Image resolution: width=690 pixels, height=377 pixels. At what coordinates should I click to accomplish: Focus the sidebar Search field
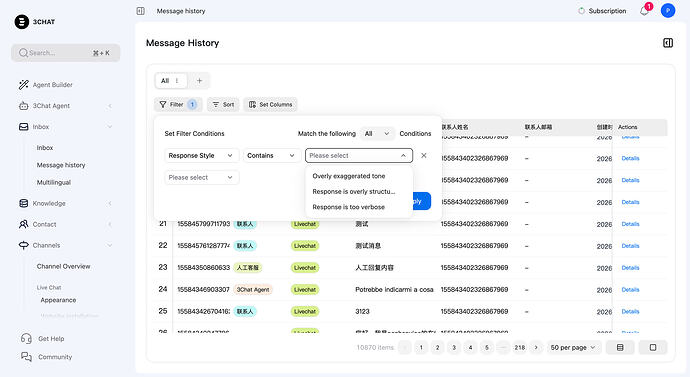pos(66,53)
